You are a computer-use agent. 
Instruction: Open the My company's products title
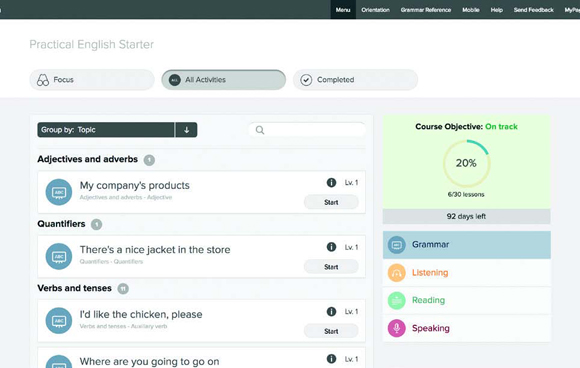coord(135,185)
